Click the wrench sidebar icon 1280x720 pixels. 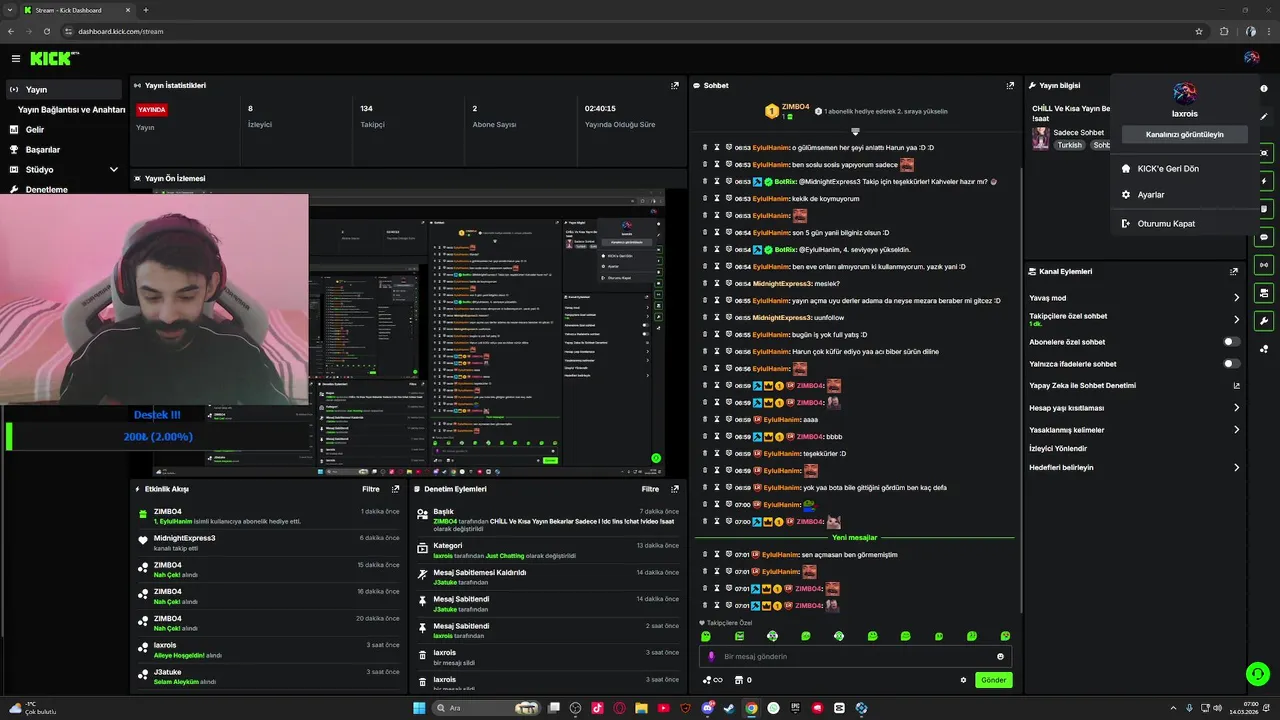pos(1264,321)
